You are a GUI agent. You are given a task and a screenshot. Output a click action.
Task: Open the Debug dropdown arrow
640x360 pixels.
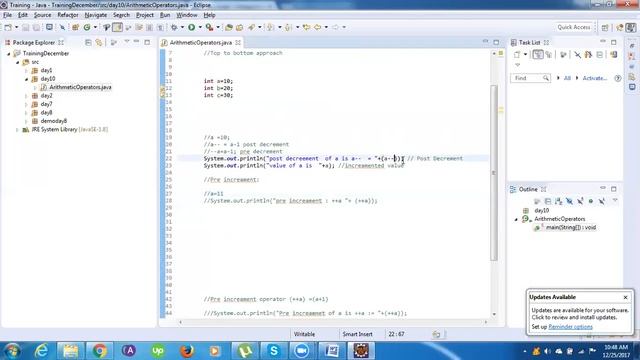(x=182, y=27)
